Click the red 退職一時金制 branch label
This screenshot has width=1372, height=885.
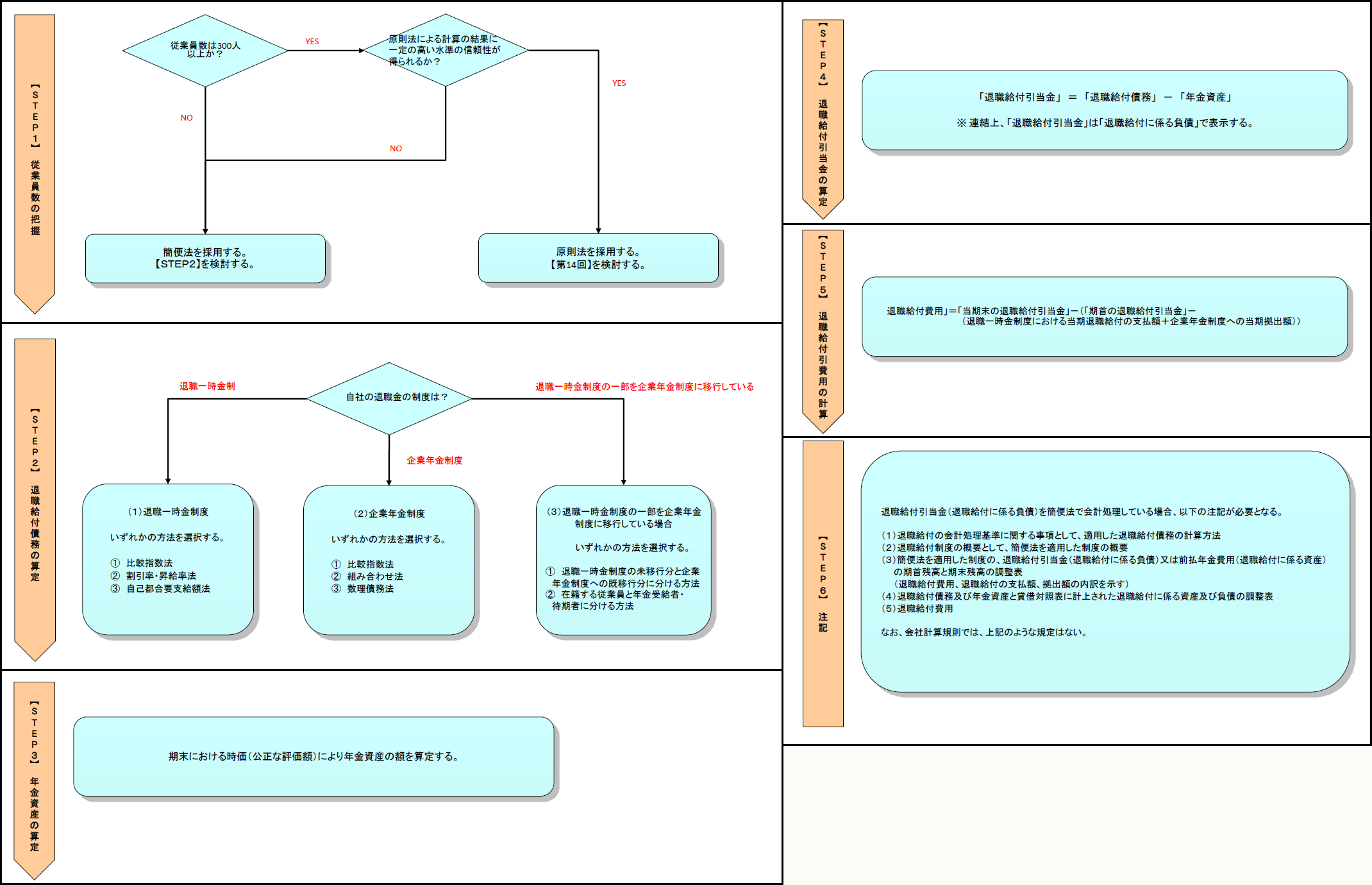click(207, 386)
